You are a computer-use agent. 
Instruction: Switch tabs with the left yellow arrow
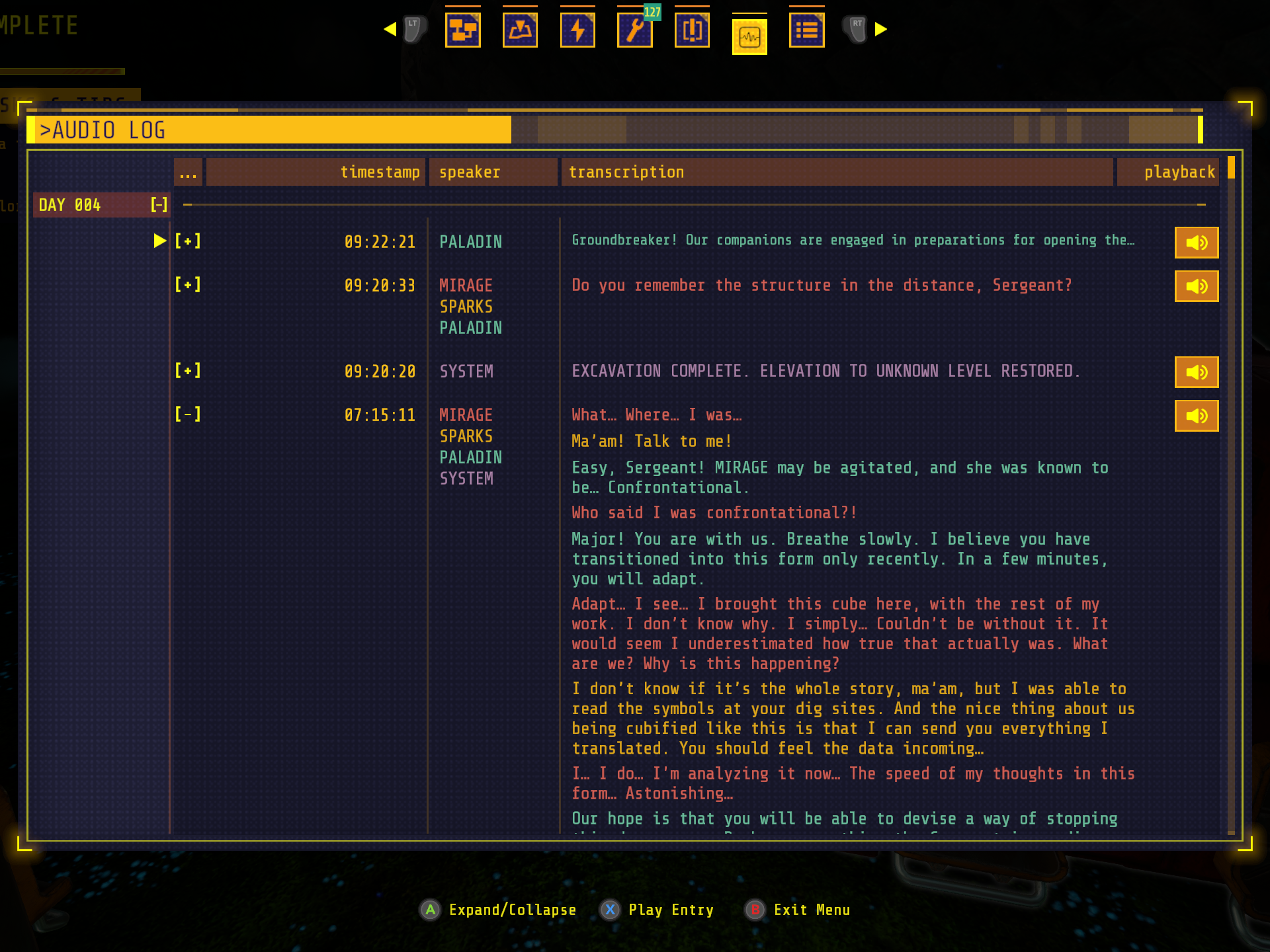390,28
